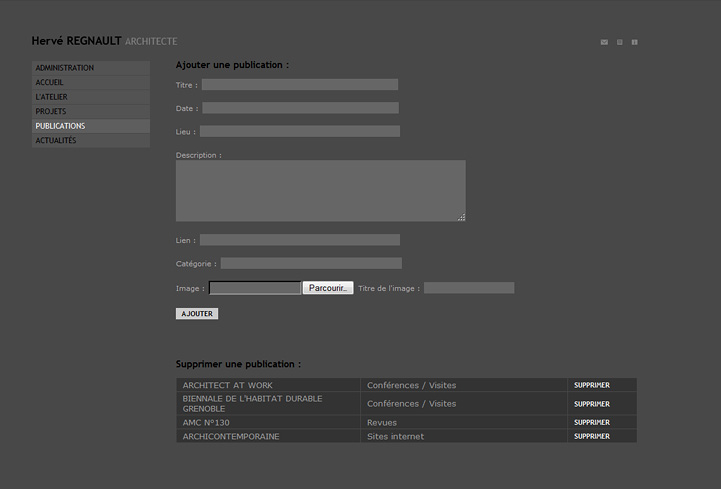The width and height of the screenshot is (721, 489).
Task: Open the envelope email icon in header
Action: click(604, 42)
